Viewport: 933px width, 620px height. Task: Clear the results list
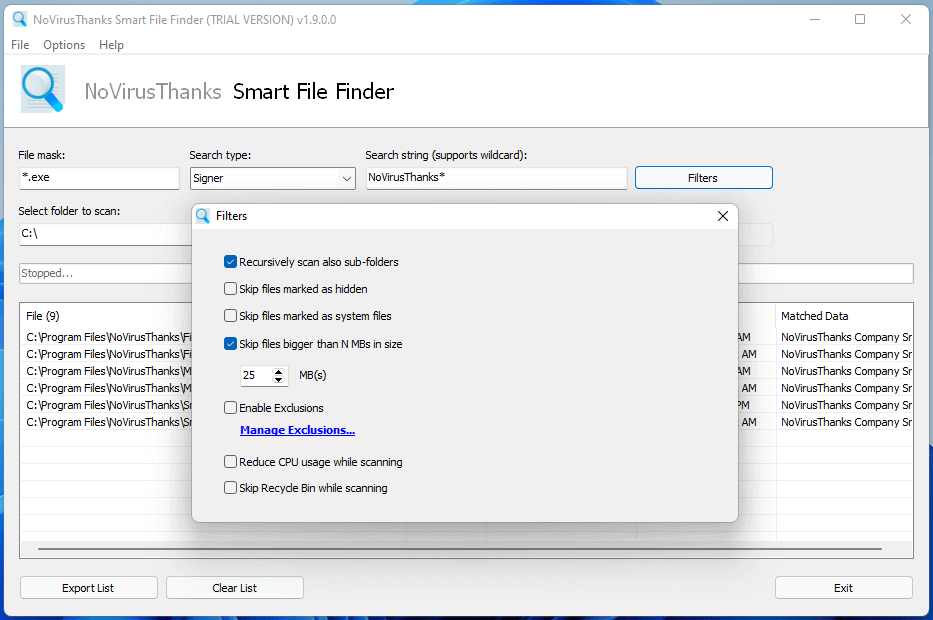tap(234, 587)
